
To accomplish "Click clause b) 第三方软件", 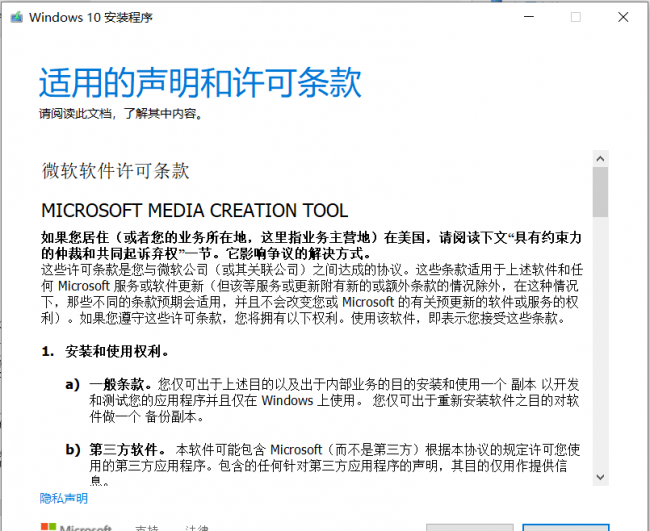I will (x=323, y=463).
